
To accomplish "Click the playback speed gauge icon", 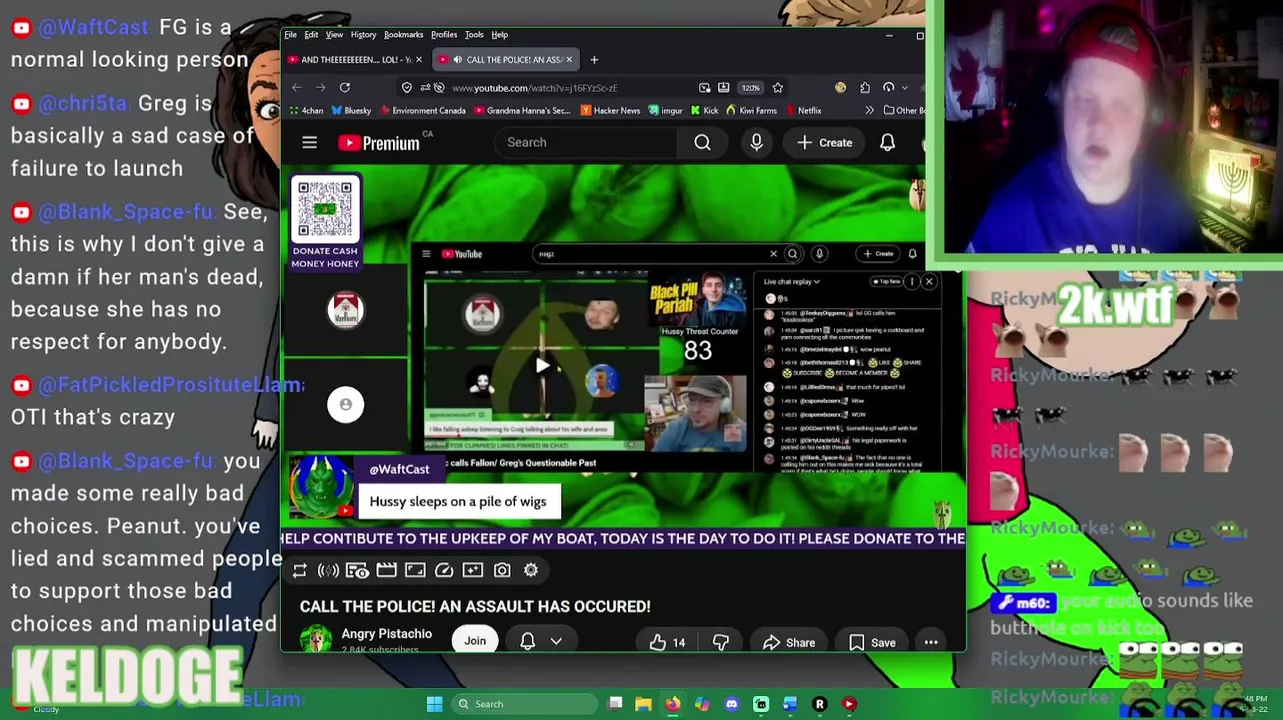I will [444, 570].
